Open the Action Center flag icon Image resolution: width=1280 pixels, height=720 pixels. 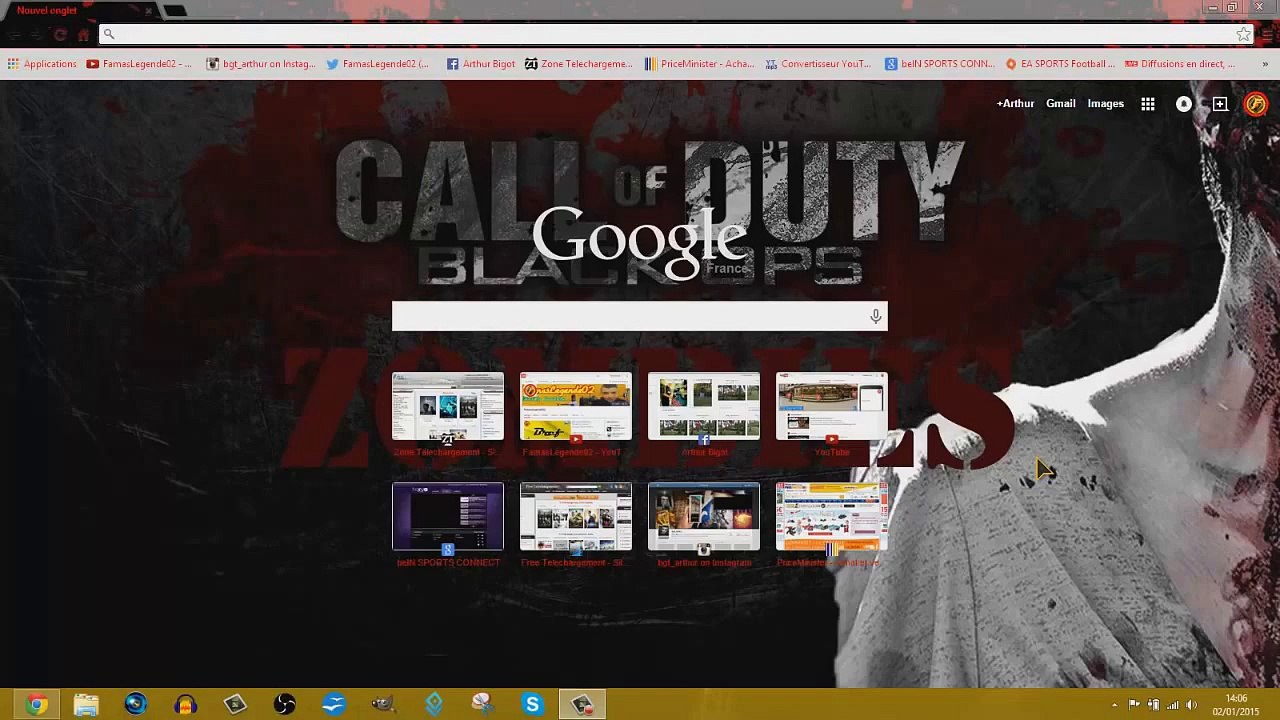1134,705
